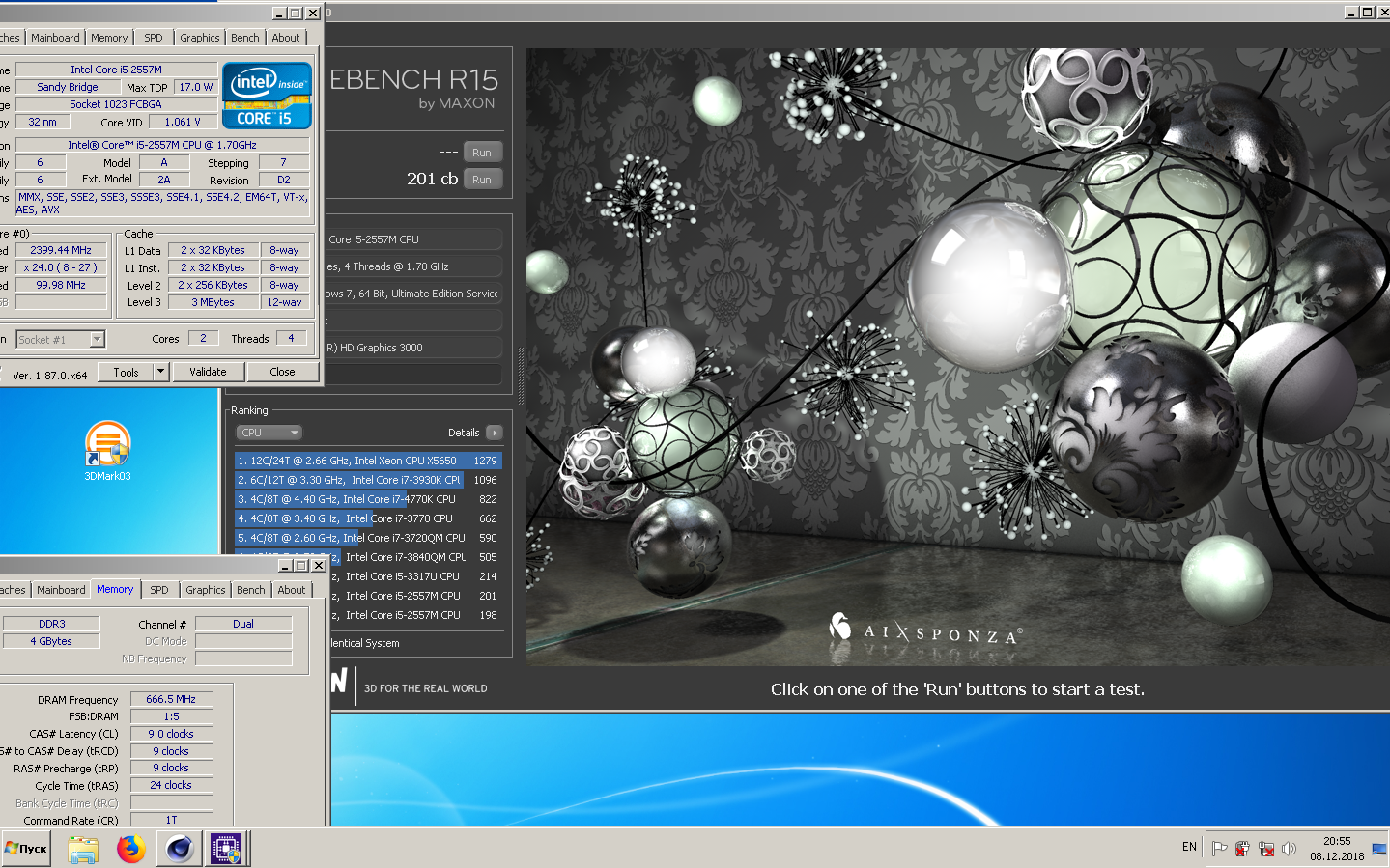Expand the Tools dropdown arrow in CPU-Z
The height and width of the screenshot is (868, 1390).
point(161,372)
